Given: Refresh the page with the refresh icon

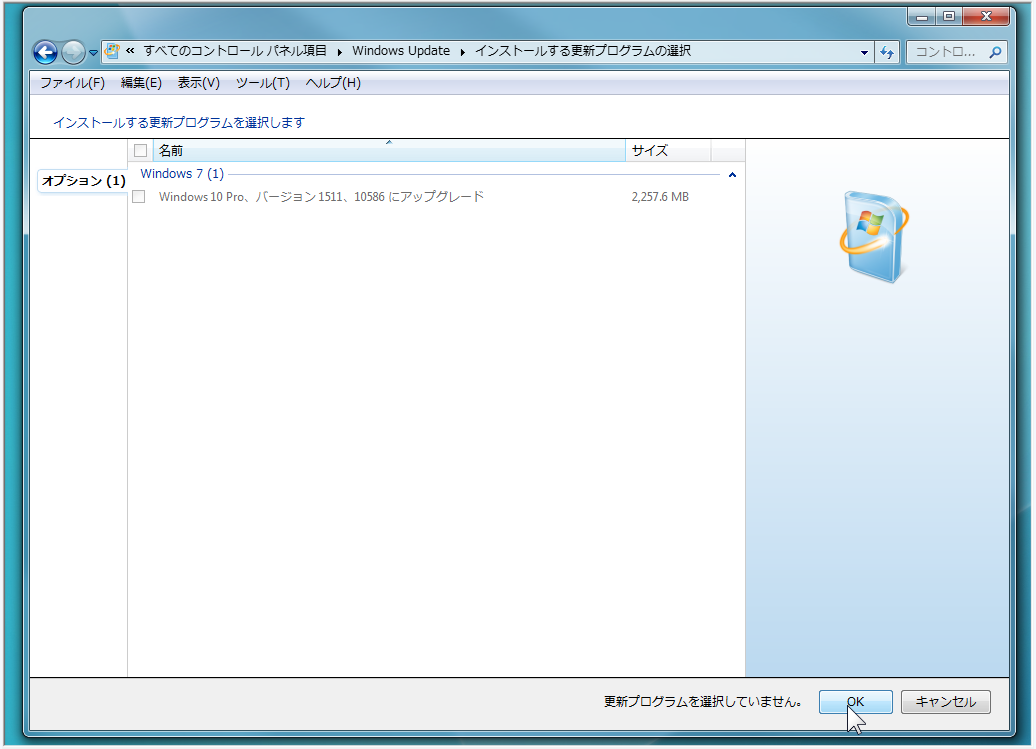Looking at the screenshot, I should click(887, 52).
